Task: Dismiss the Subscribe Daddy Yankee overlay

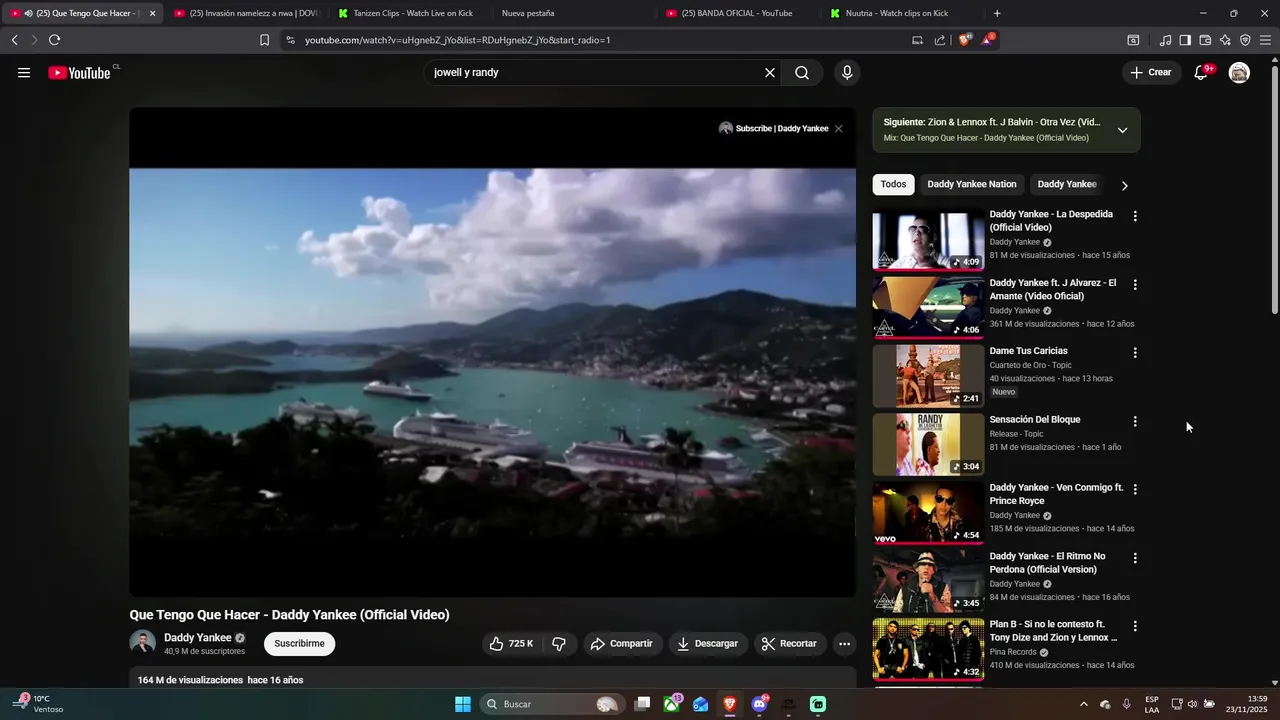Action: click(838, 129)
